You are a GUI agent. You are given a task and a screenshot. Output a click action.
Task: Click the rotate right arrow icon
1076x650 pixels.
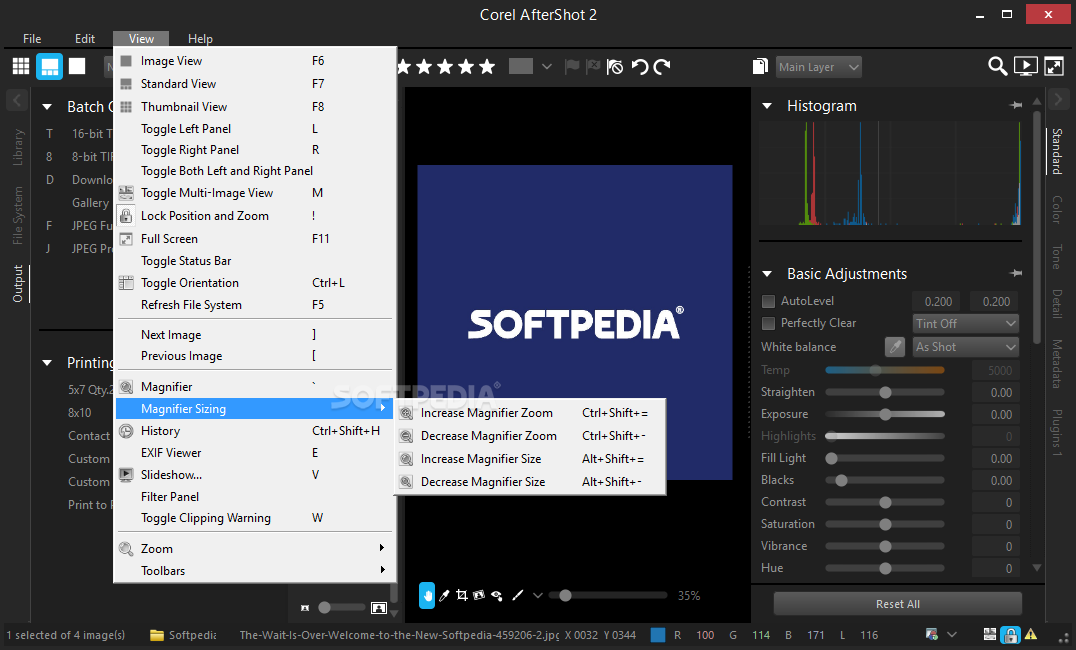[x=662, y=67]
